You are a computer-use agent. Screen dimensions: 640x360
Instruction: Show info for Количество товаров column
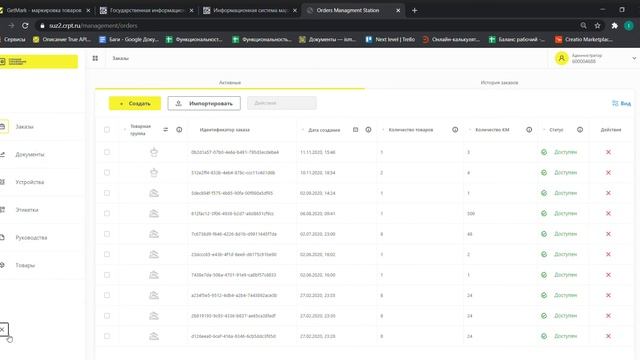(455, 130)
